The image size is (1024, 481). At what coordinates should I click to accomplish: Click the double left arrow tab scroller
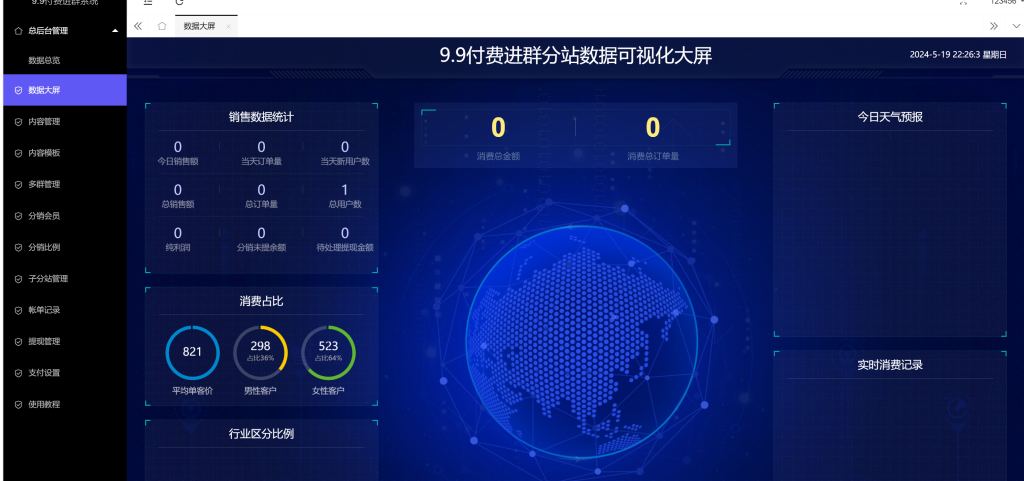tap(138, 26)
